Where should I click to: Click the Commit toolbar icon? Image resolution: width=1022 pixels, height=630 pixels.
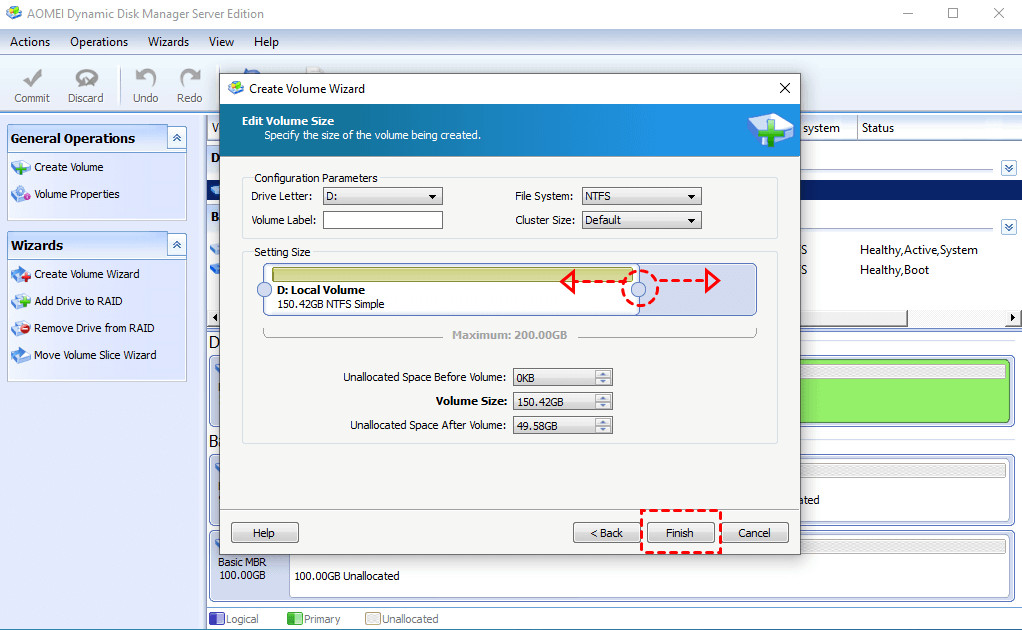tap(32, 79)
